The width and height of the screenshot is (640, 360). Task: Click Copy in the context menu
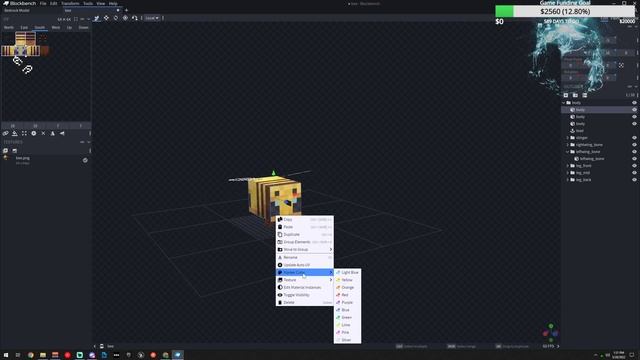click(304, 219)
